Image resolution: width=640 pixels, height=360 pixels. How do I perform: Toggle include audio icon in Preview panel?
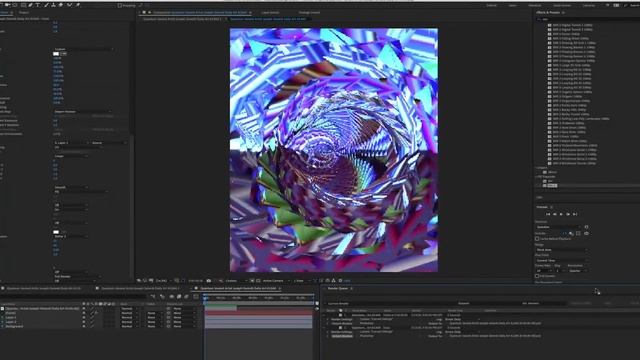(571, 233)
